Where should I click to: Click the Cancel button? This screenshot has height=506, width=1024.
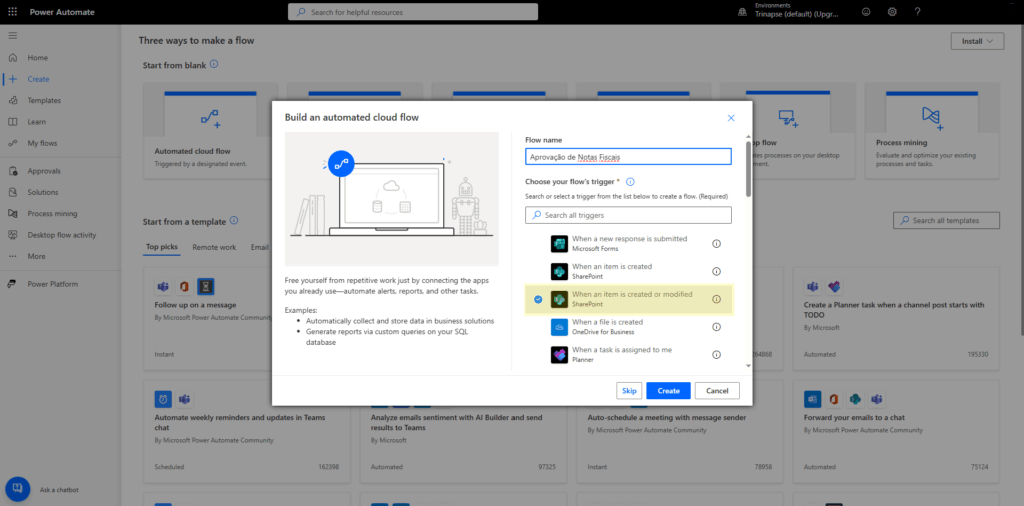717,390
